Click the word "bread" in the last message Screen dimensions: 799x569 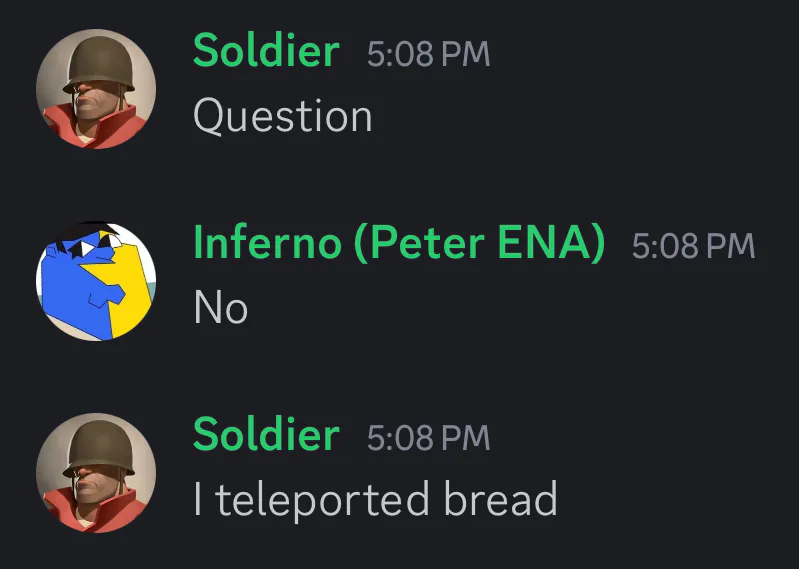point(500,498)
